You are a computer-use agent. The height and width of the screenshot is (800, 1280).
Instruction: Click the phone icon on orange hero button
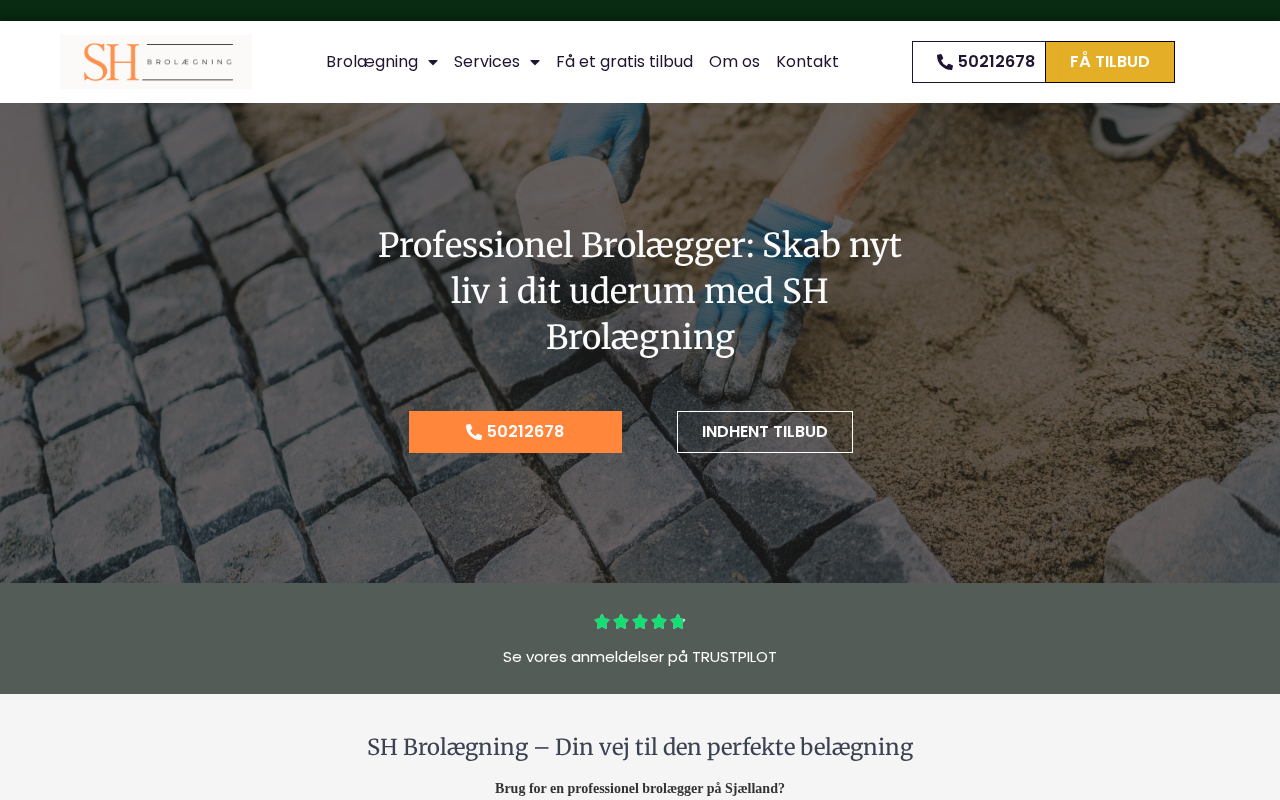474,432
